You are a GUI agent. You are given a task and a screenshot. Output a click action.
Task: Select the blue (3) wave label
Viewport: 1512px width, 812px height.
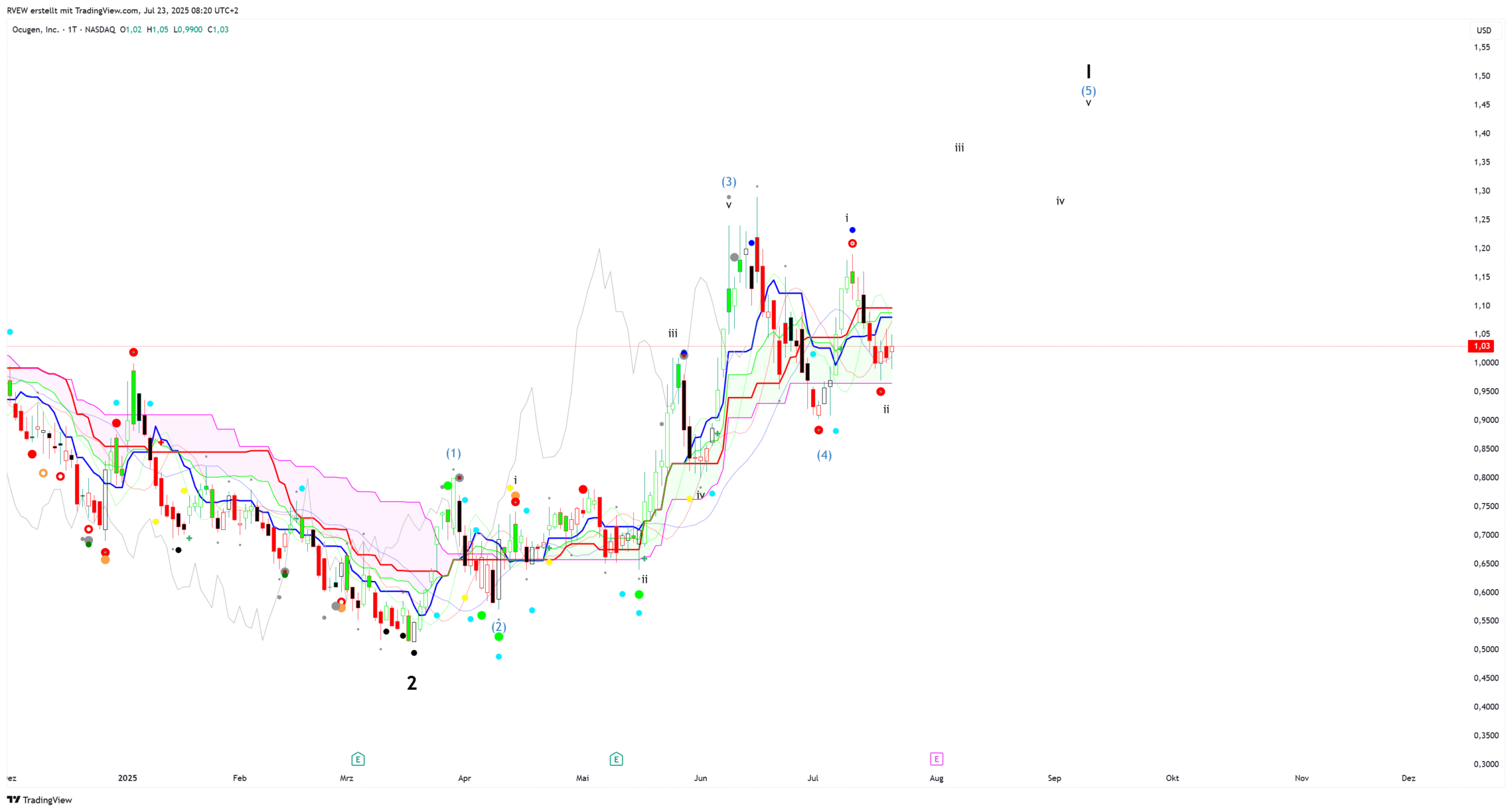728,182
